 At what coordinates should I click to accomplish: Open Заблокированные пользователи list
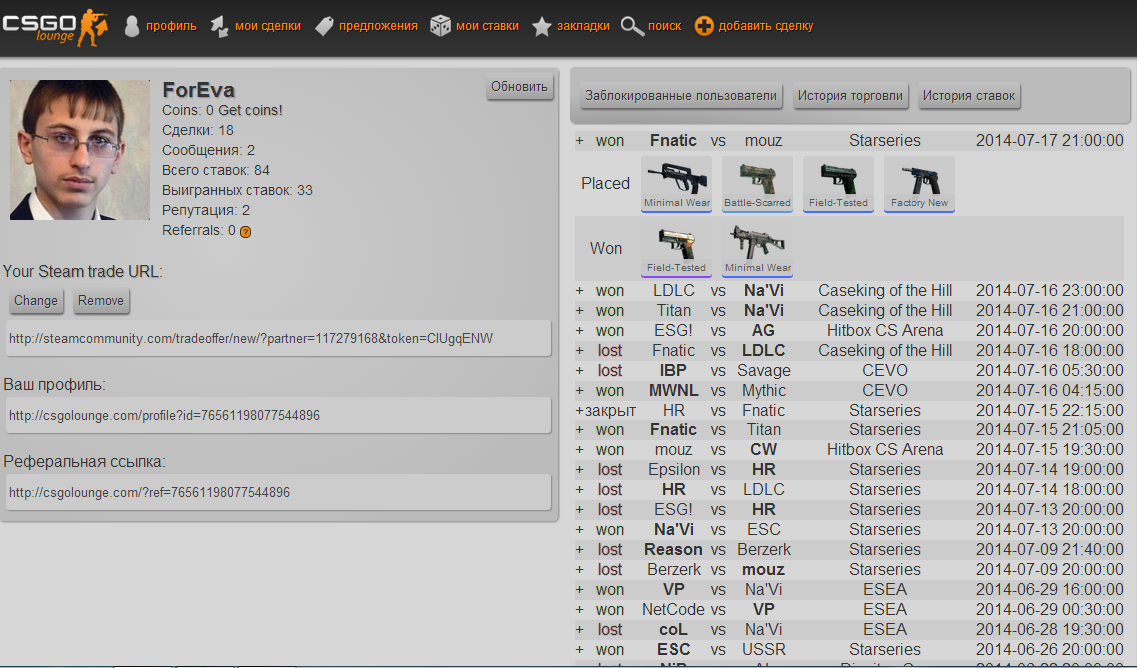click(681, 96)
